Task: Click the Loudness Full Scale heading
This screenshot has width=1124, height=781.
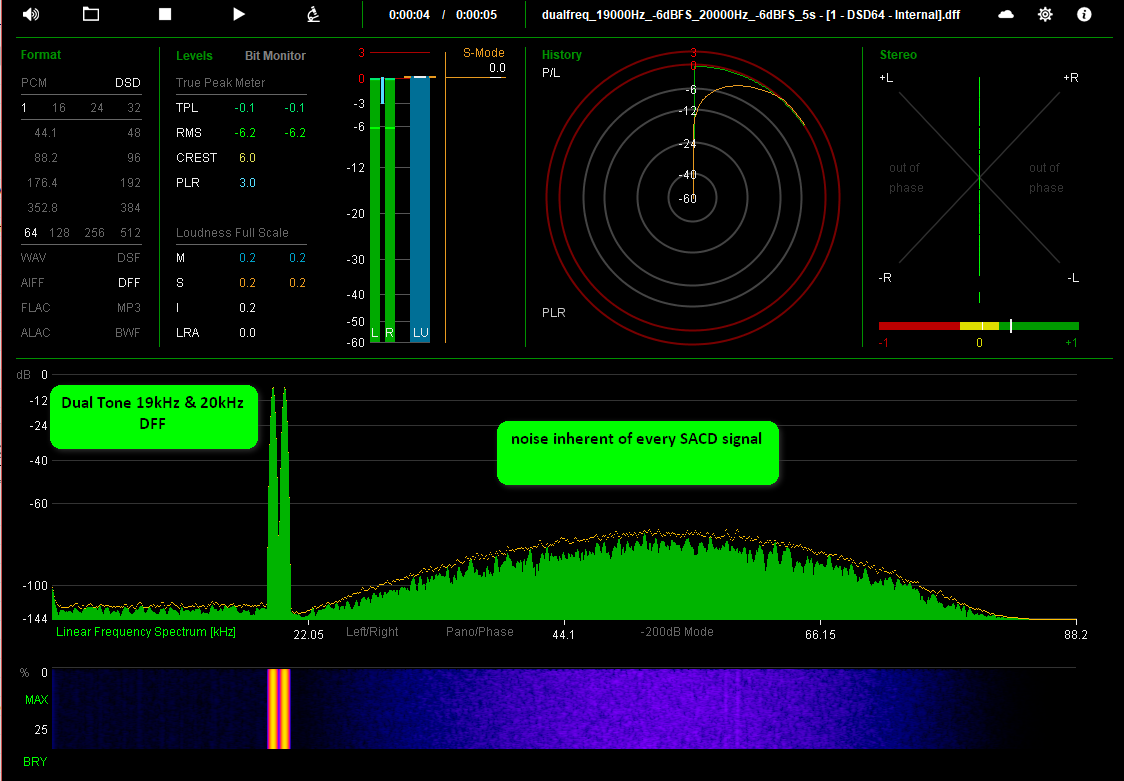Action: [x=232, y=232]
